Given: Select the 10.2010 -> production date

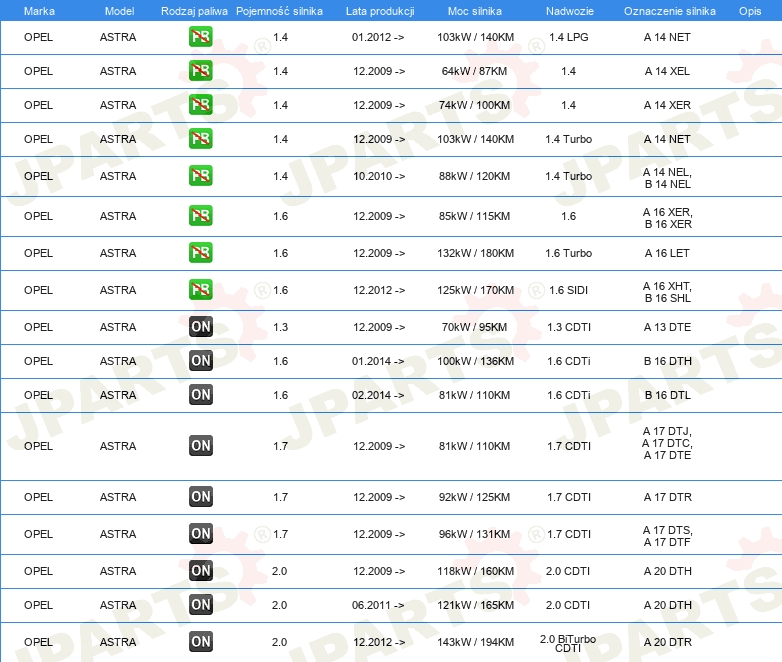Looking at the screenshot, I should coord(379,176).
